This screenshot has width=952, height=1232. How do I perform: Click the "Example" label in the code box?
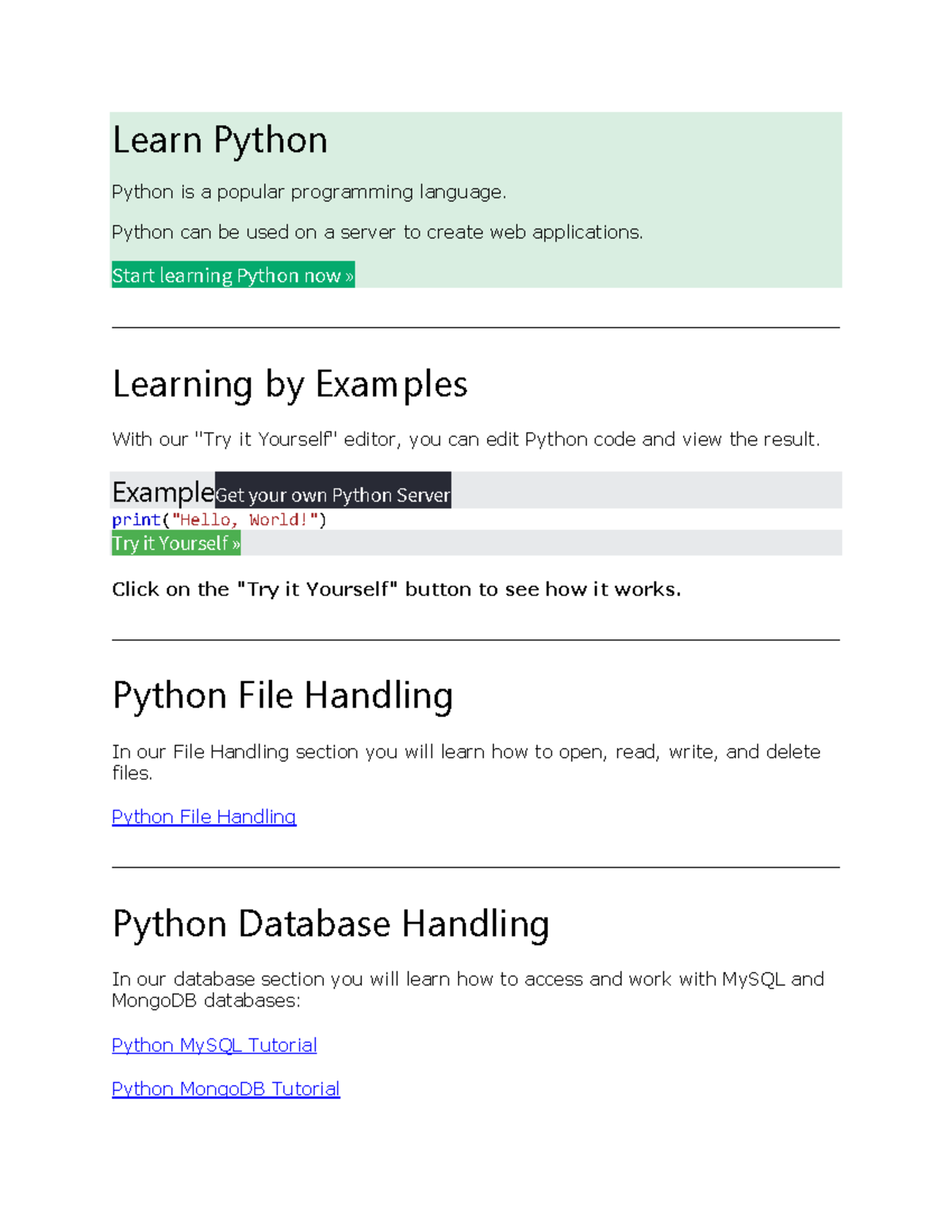(163, 492)
